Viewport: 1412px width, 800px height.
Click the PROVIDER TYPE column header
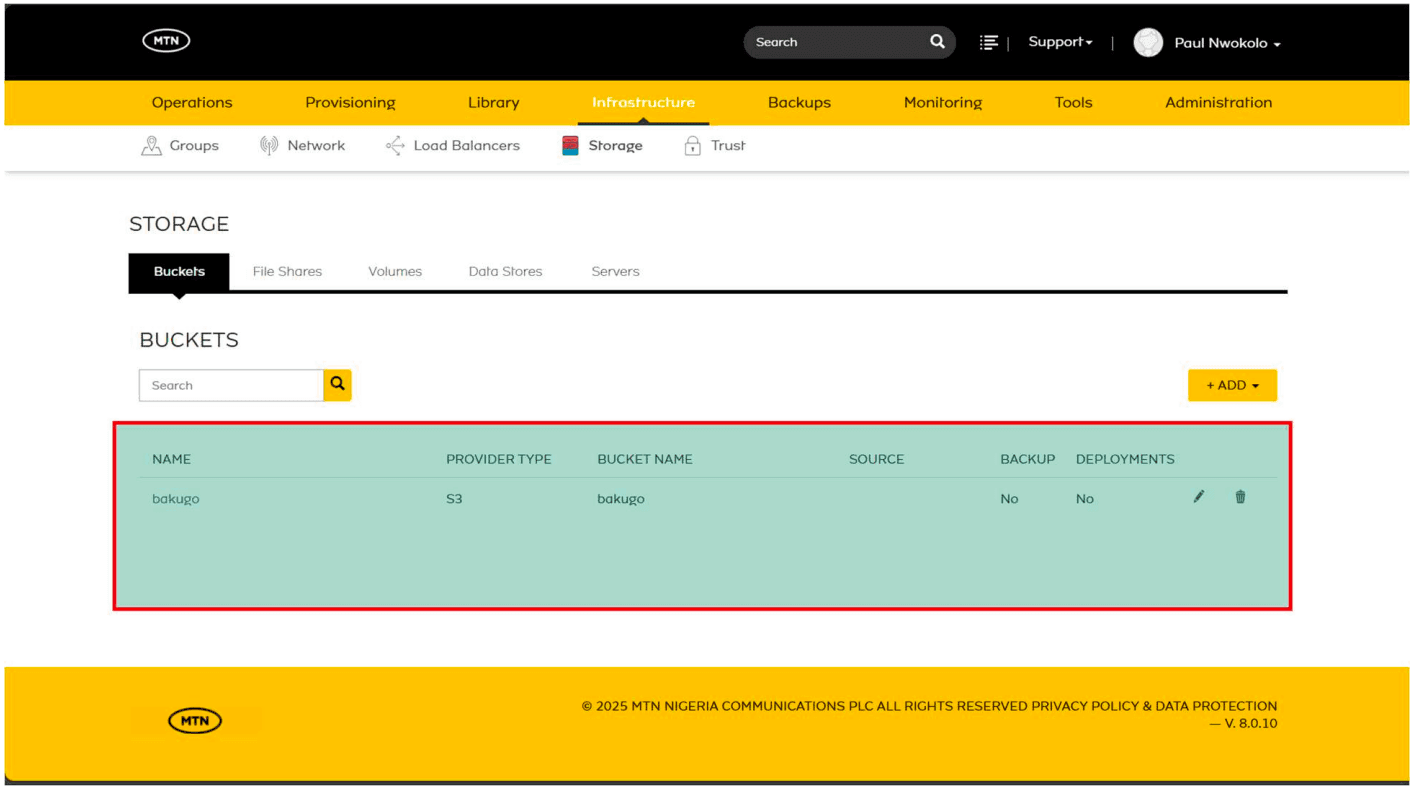(498, 459)
